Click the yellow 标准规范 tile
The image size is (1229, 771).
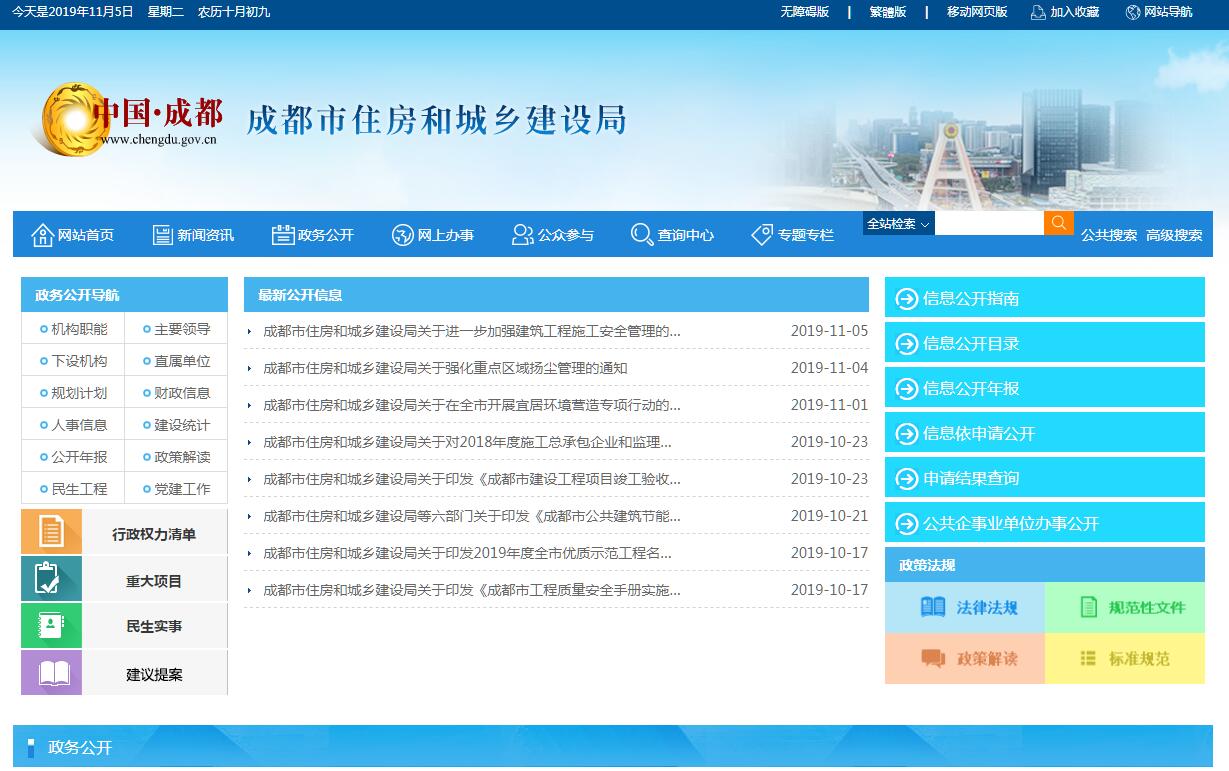(1124, 658)
